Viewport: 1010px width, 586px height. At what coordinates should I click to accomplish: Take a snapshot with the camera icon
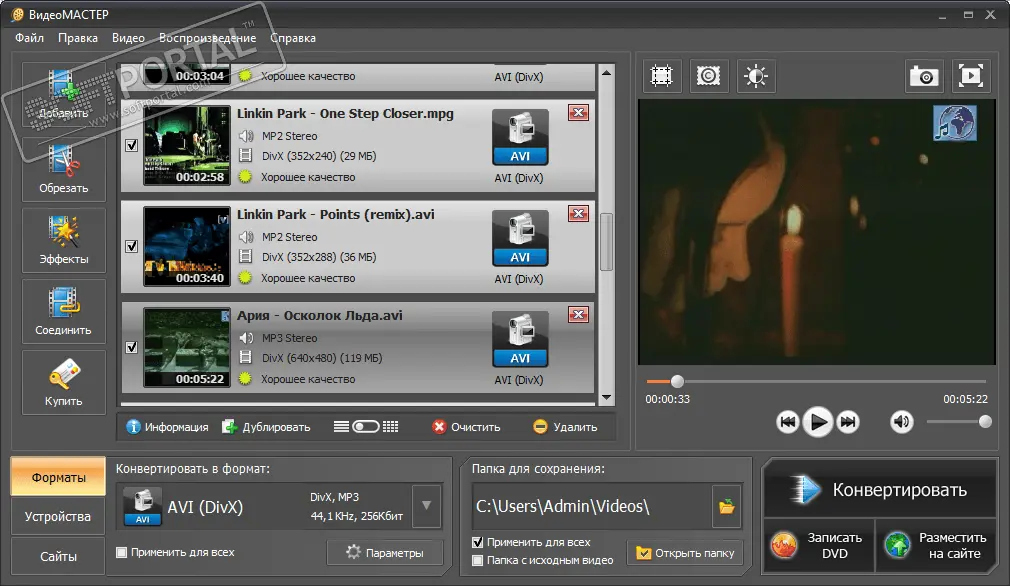click(923, 76)
